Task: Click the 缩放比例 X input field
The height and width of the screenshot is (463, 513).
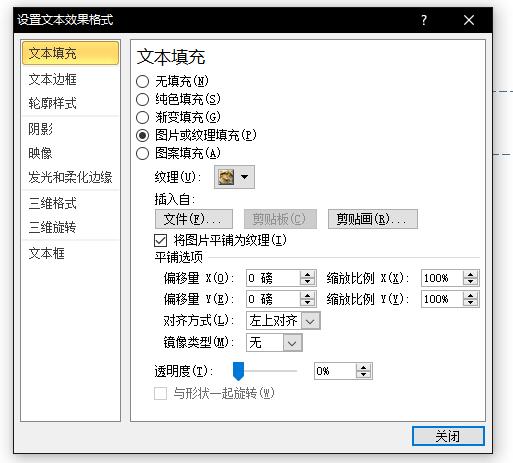Action: [442, 278]
